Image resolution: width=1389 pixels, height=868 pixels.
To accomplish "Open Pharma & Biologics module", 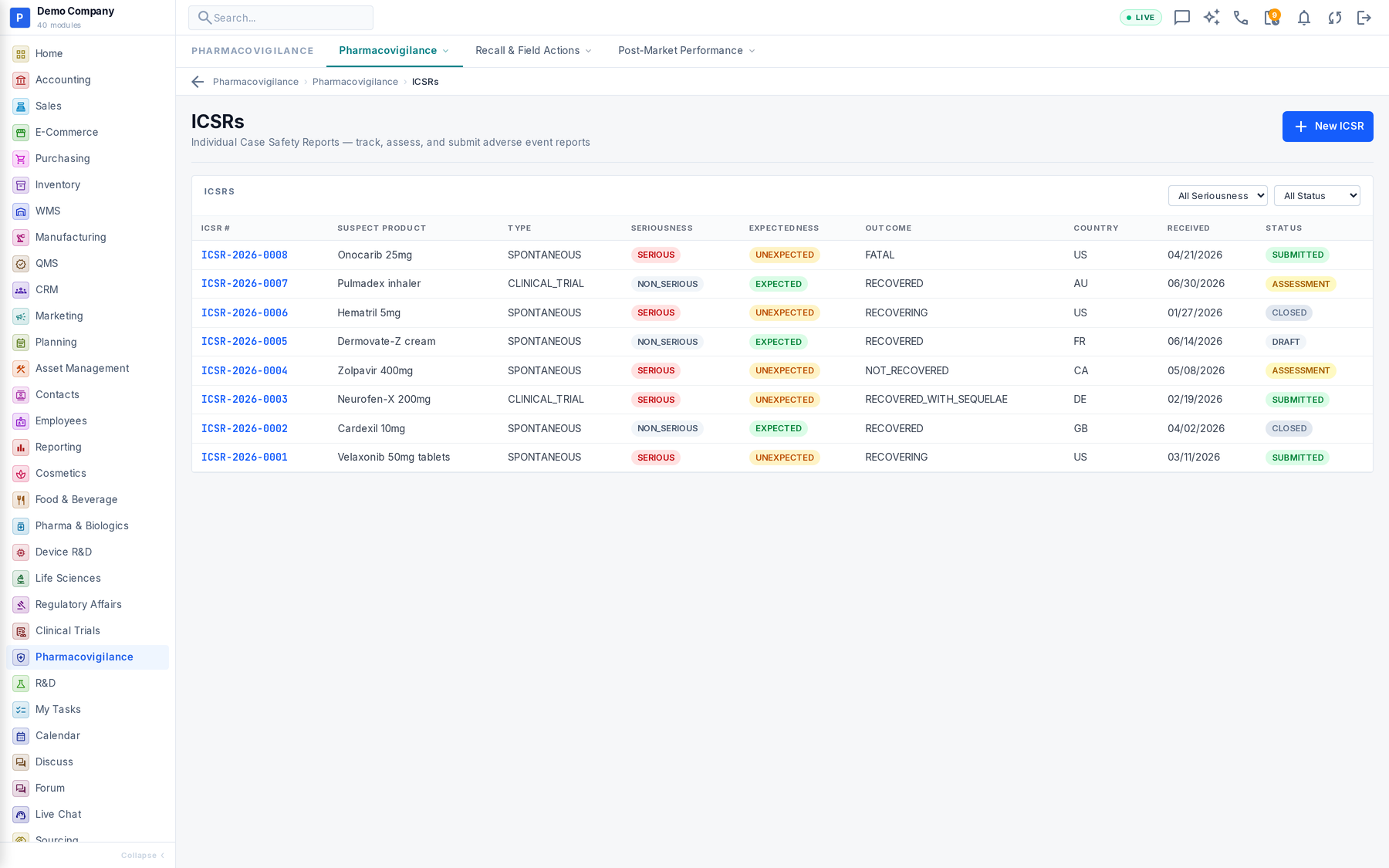I will (x=87, y=525).
